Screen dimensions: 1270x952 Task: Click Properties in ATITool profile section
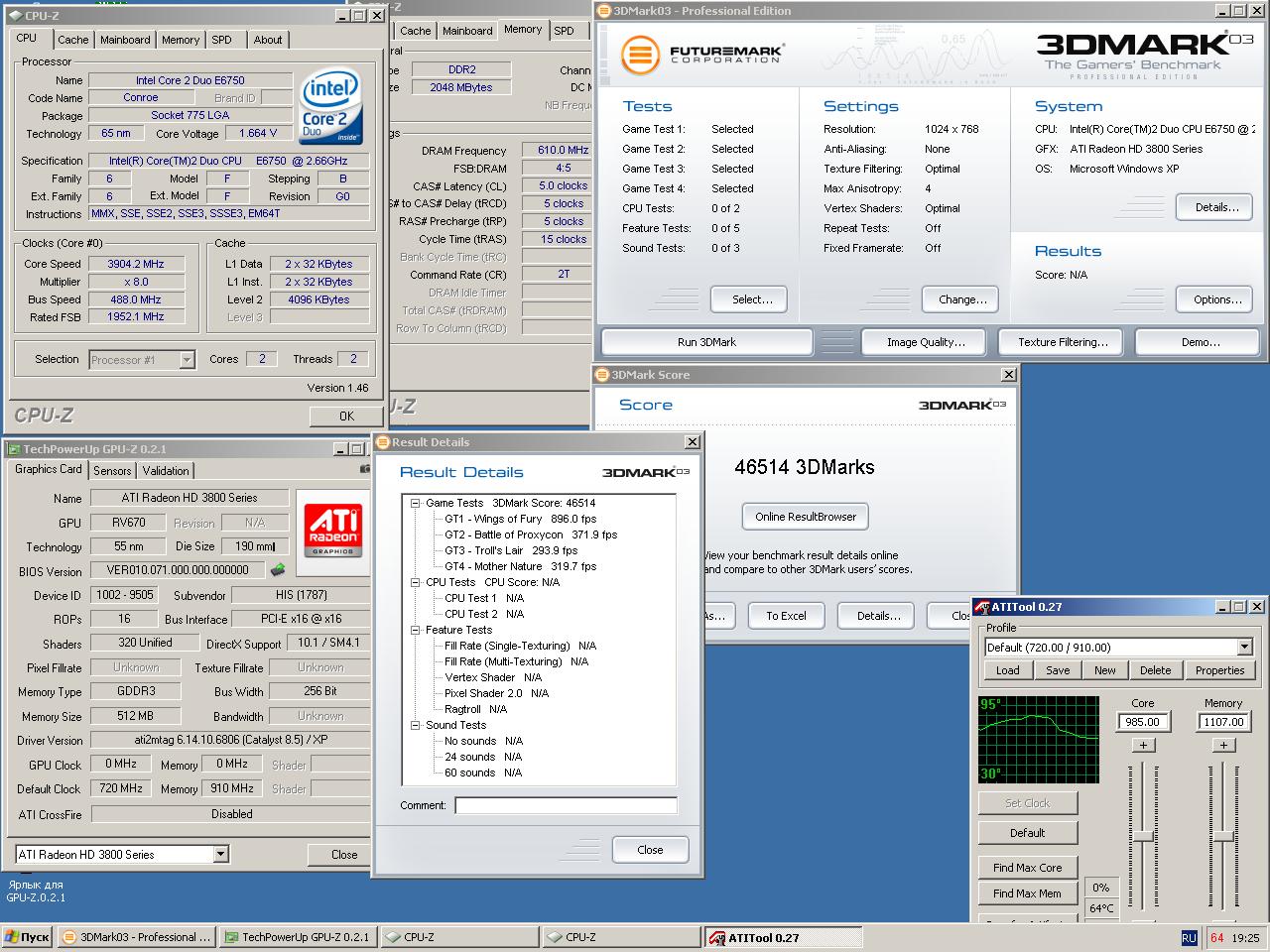coord(1219,670)
